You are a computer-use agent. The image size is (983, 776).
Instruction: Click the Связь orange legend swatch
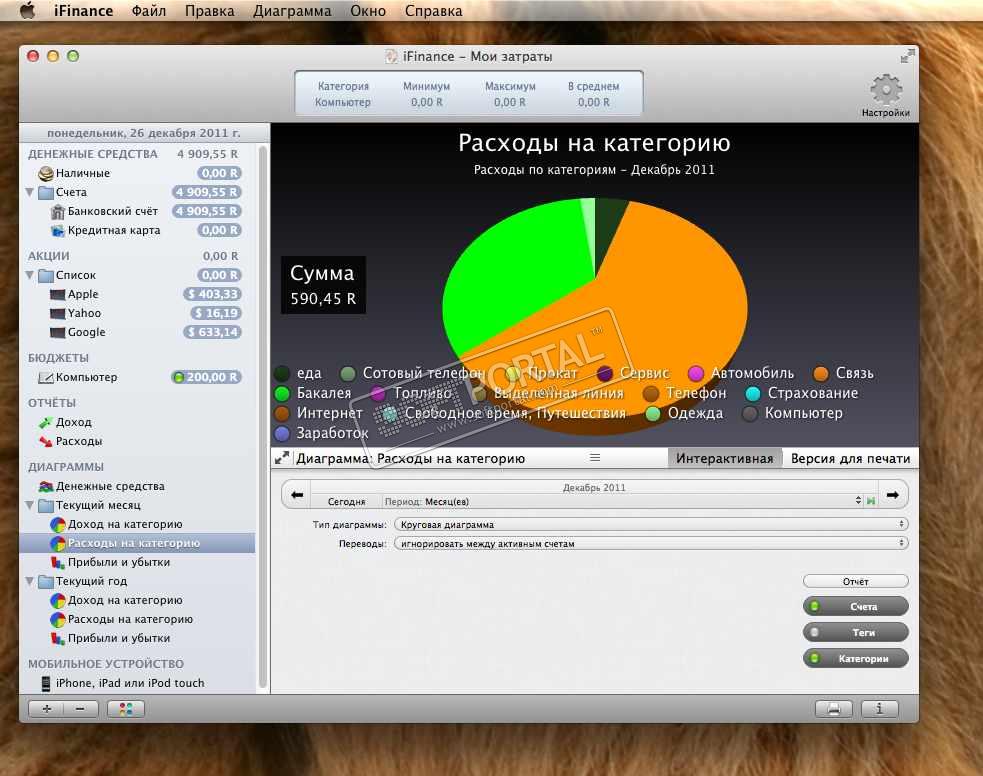point(821,374)
